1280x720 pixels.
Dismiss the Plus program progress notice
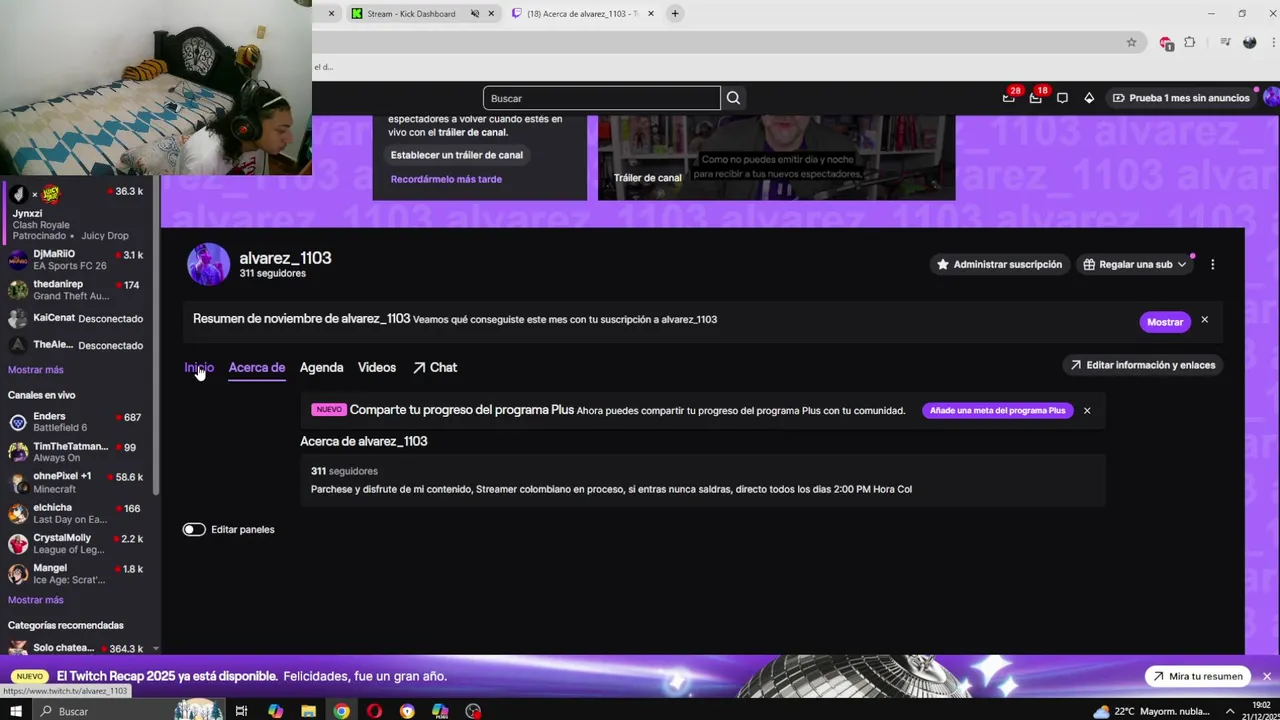pyautogui.click(x=1087, y=410)
